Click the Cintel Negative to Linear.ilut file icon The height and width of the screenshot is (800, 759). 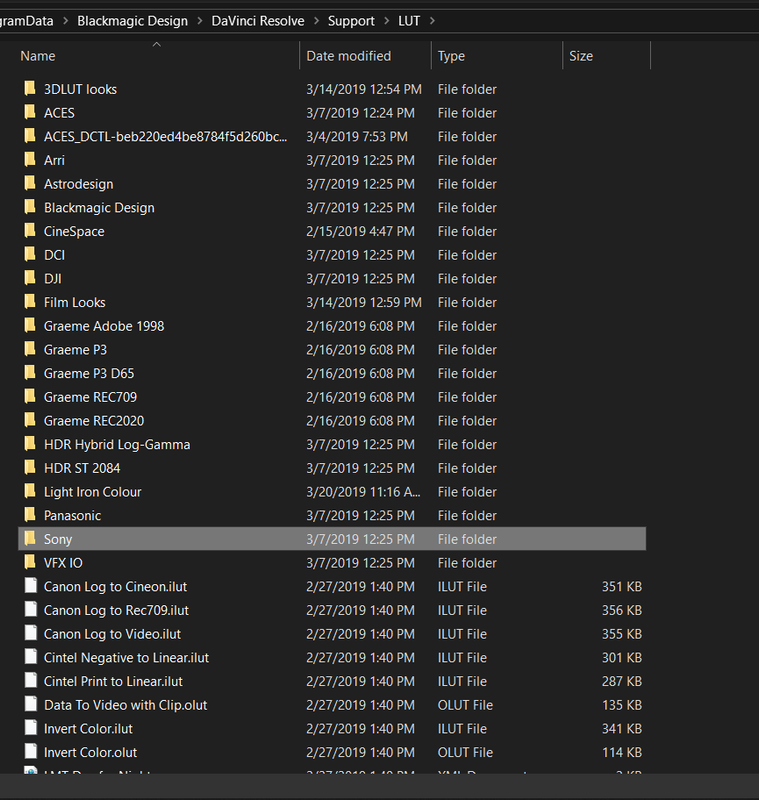31,657
